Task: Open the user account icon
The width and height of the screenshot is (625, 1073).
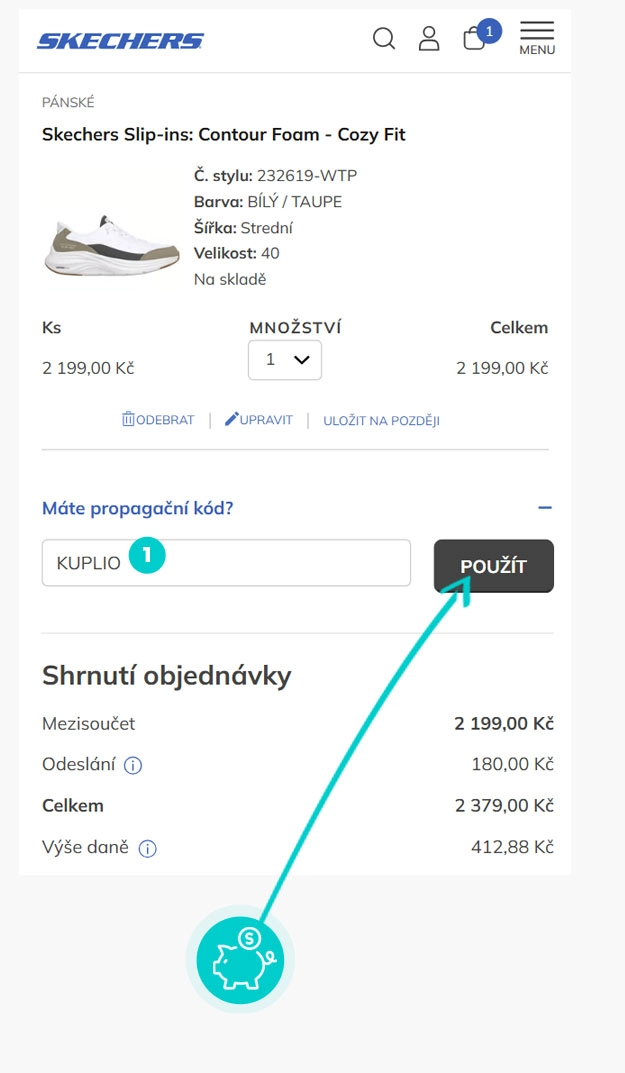Action: pos(429,39)
